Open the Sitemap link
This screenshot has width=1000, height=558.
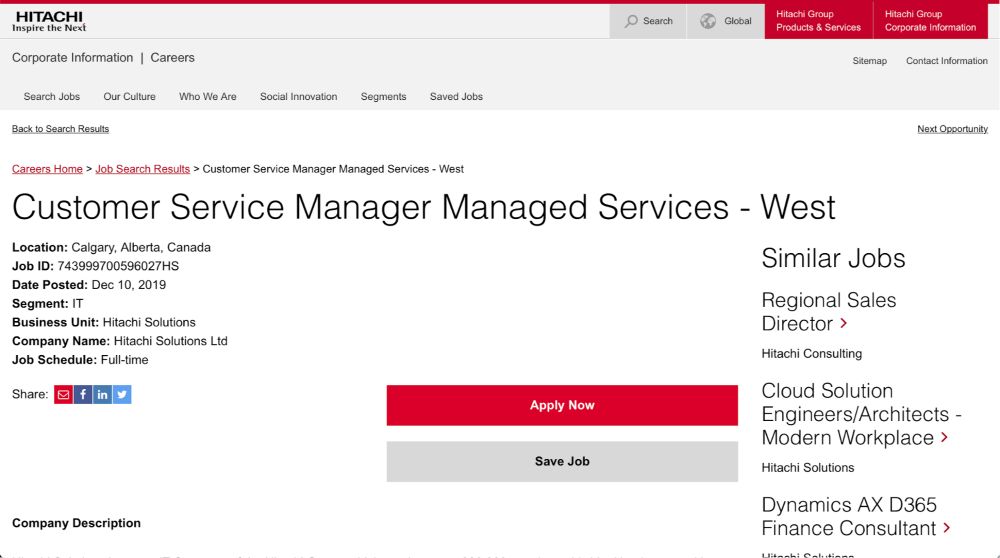pyautogui.click(x=869, y=61)
